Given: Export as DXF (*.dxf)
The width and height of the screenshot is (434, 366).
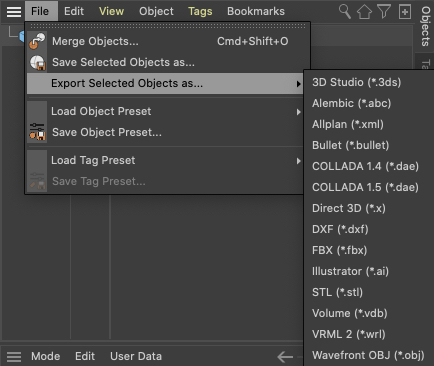Looking at the screenshot, I should point(369,229).
